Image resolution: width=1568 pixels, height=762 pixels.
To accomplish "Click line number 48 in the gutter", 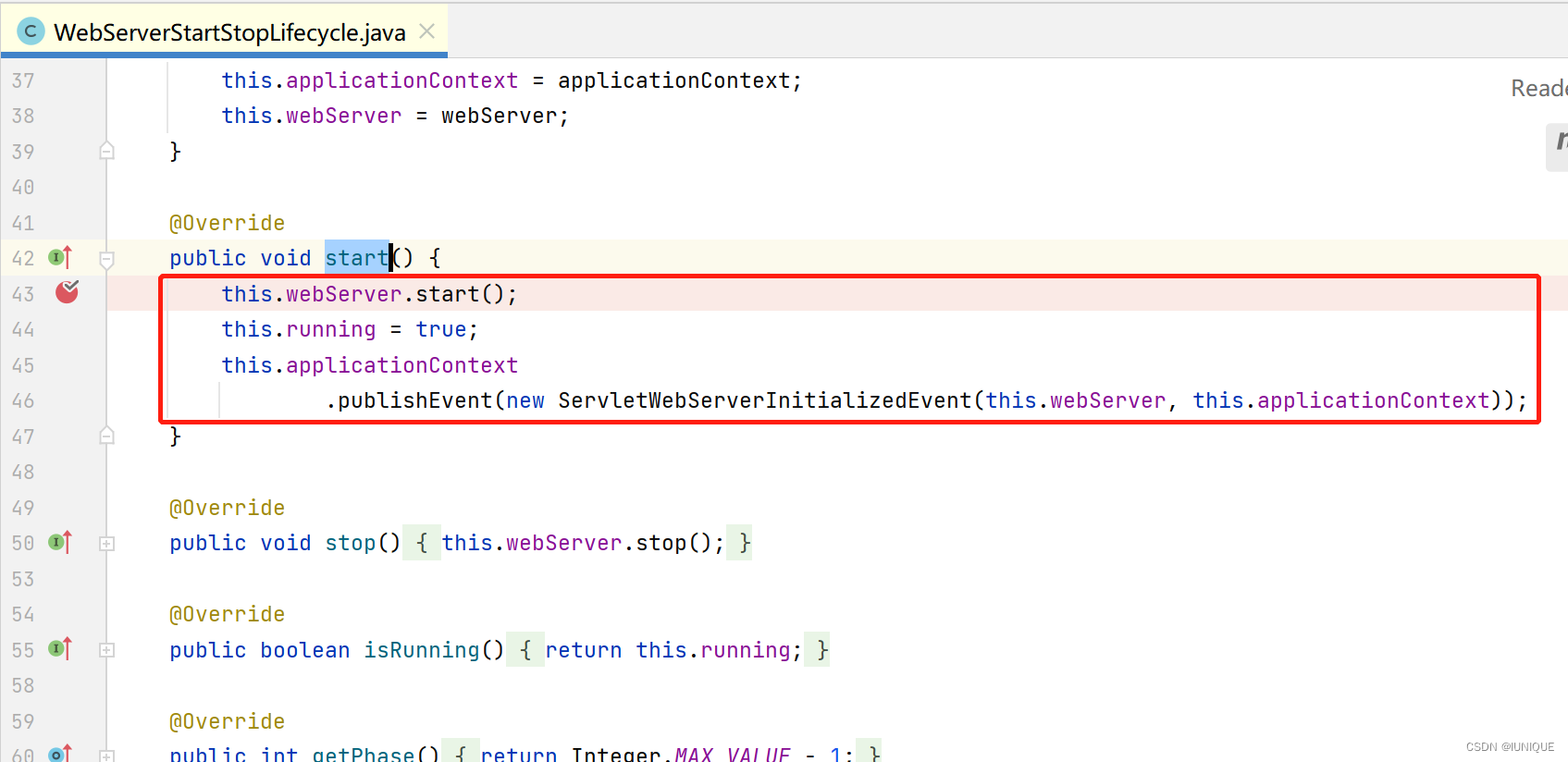I will click(x=23, y=472).
